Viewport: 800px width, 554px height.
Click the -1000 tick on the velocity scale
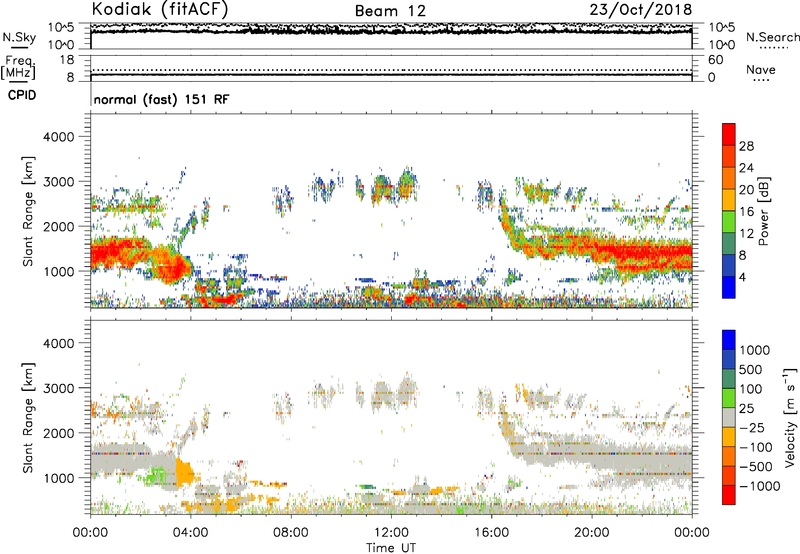point(759,486)
